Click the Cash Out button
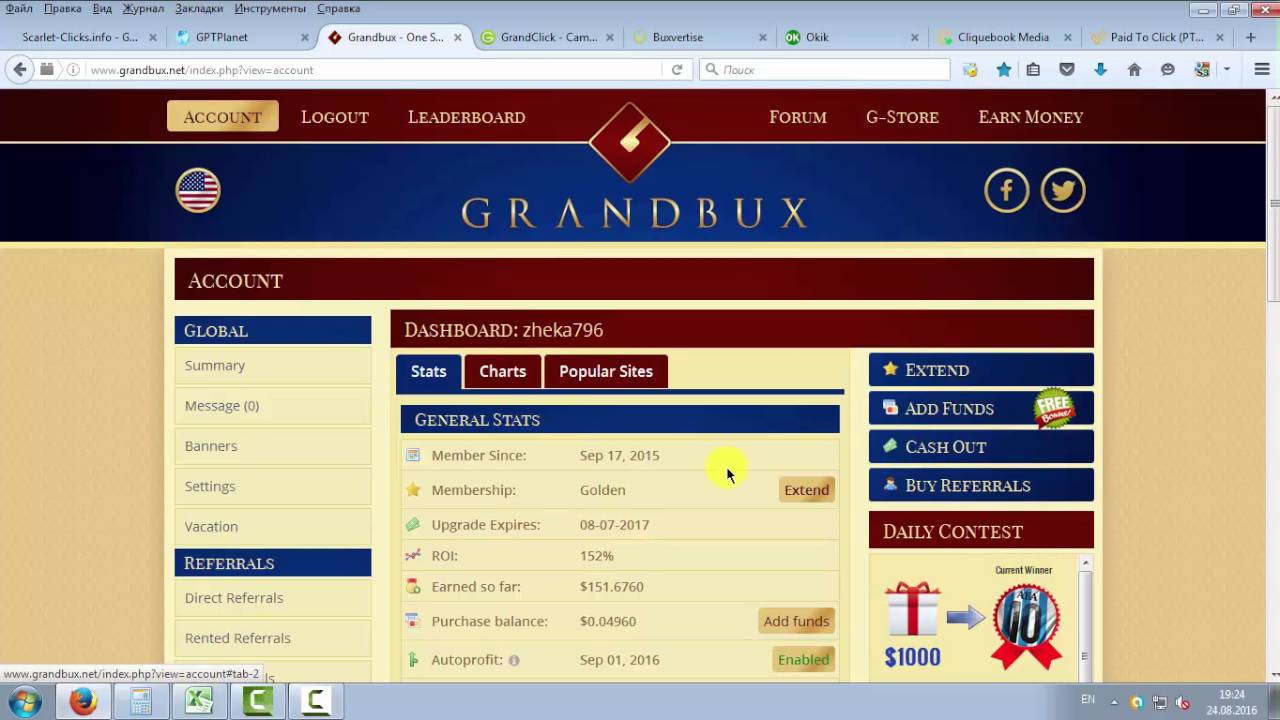 pos(981,446)
